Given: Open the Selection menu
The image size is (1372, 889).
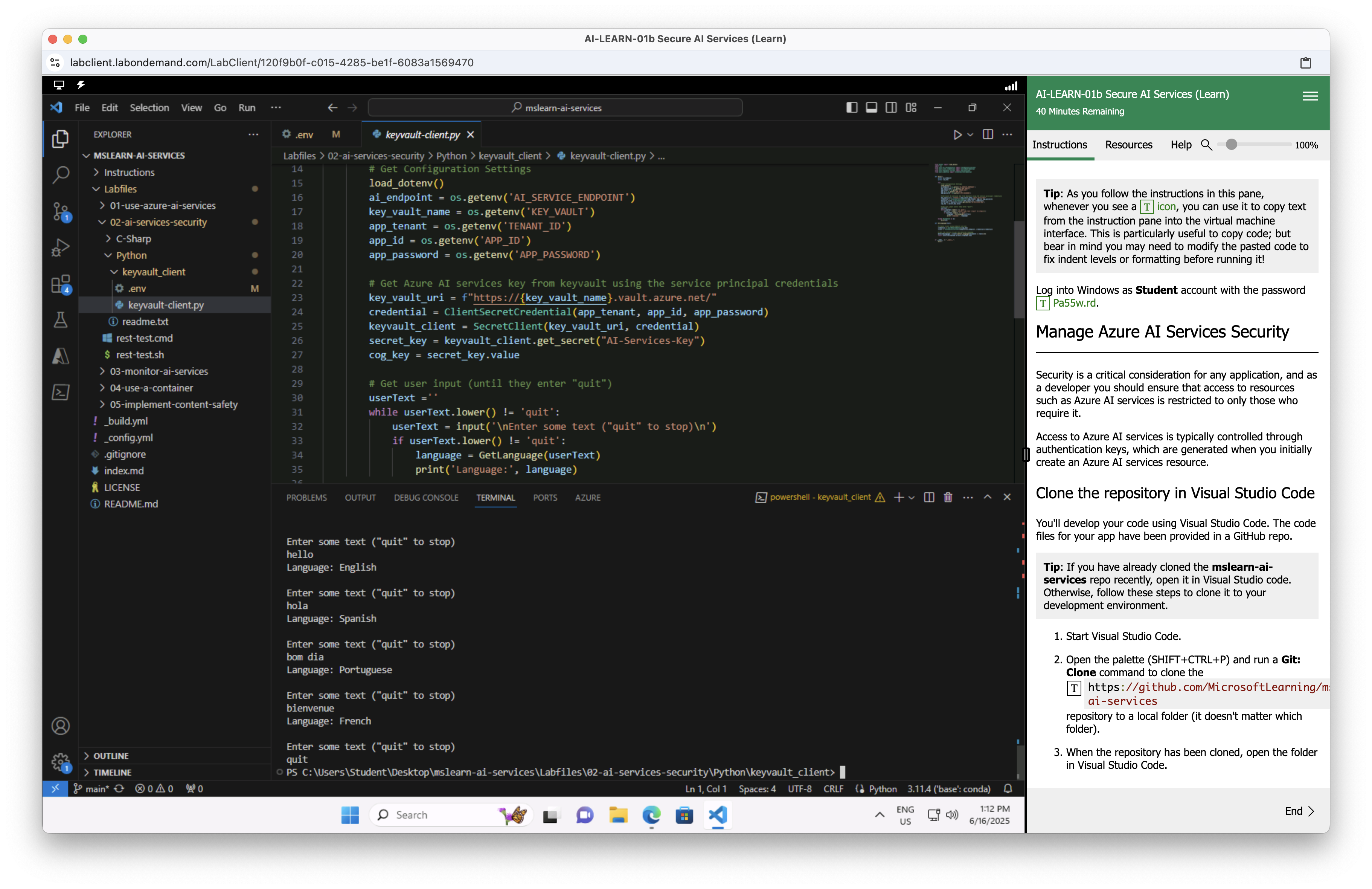Looking at the screenshot, I should click(149, 108).
